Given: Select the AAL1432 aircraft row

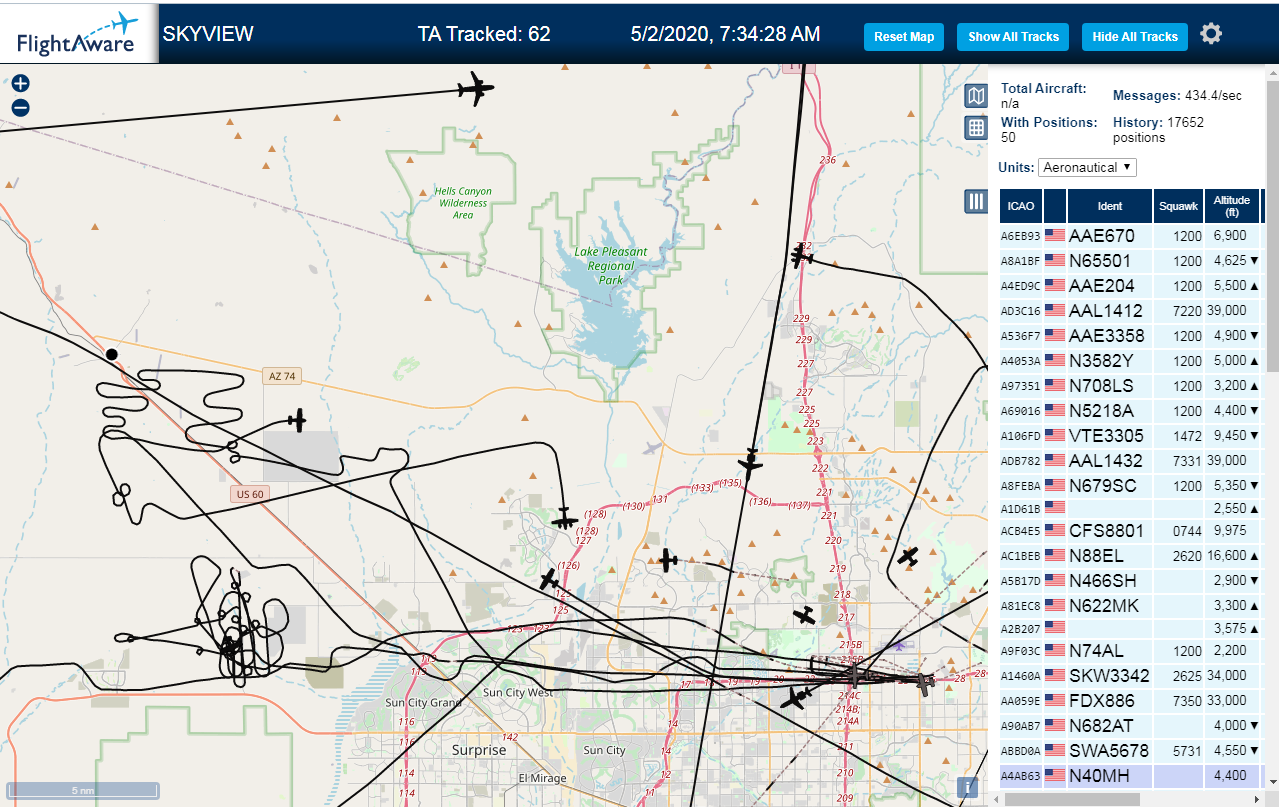Looking at the screenshot, I should 1130,461.
